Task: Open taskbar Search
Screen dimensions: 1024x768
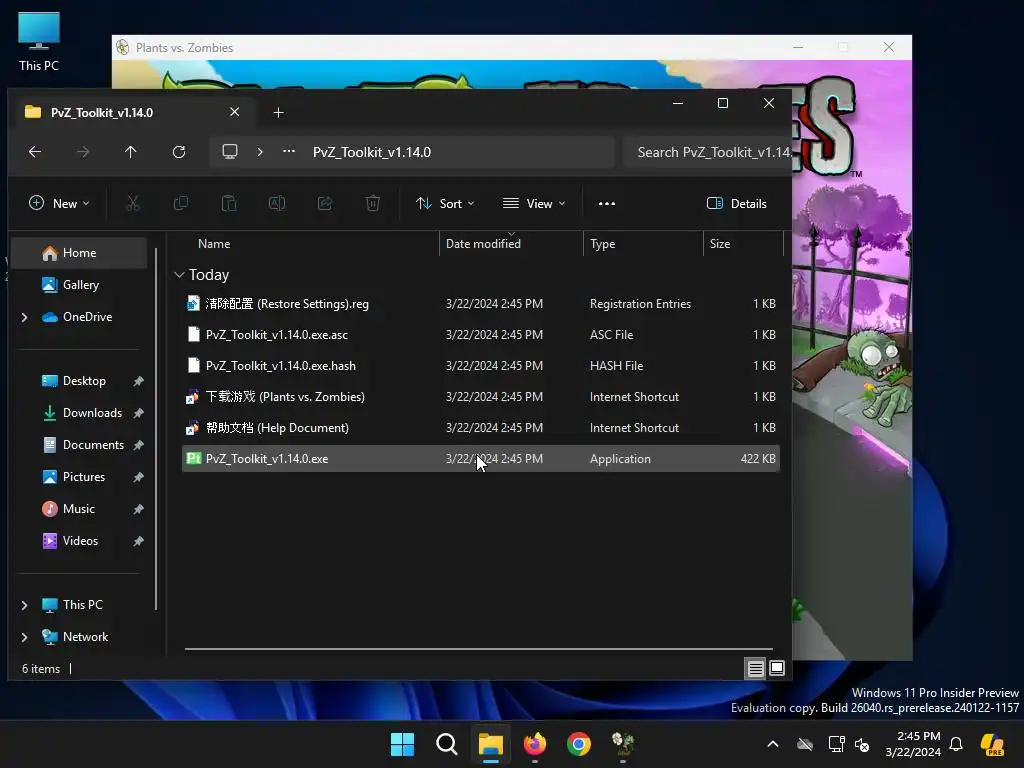Action: click(447, 744)
